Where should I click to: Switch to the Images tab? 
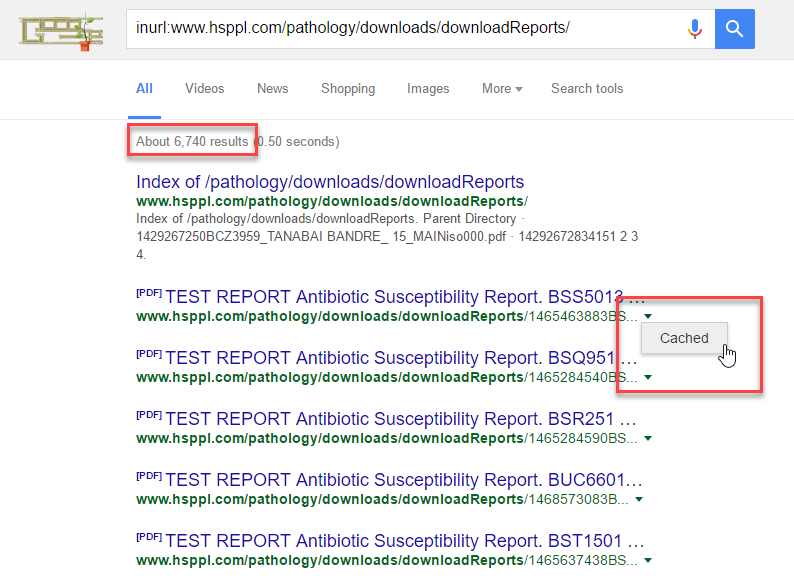[x=428, y=89]
